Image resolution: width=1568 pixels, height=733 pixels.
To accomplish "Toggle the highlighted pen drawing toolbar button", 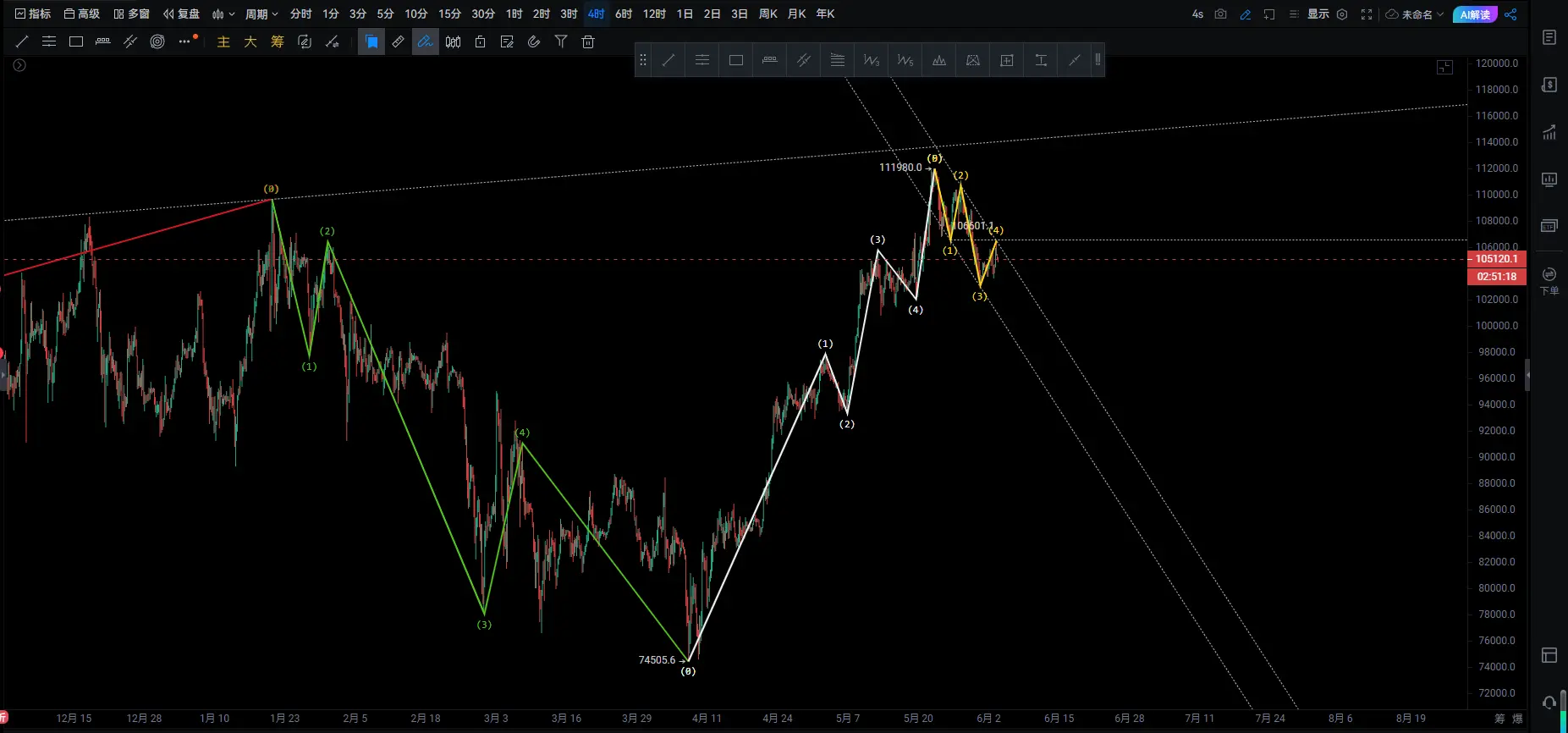I will (426, 41).
